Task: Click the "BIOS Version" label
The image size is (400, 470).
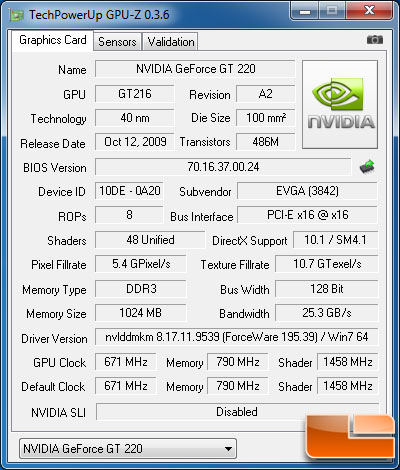Action: coord(55,168)
